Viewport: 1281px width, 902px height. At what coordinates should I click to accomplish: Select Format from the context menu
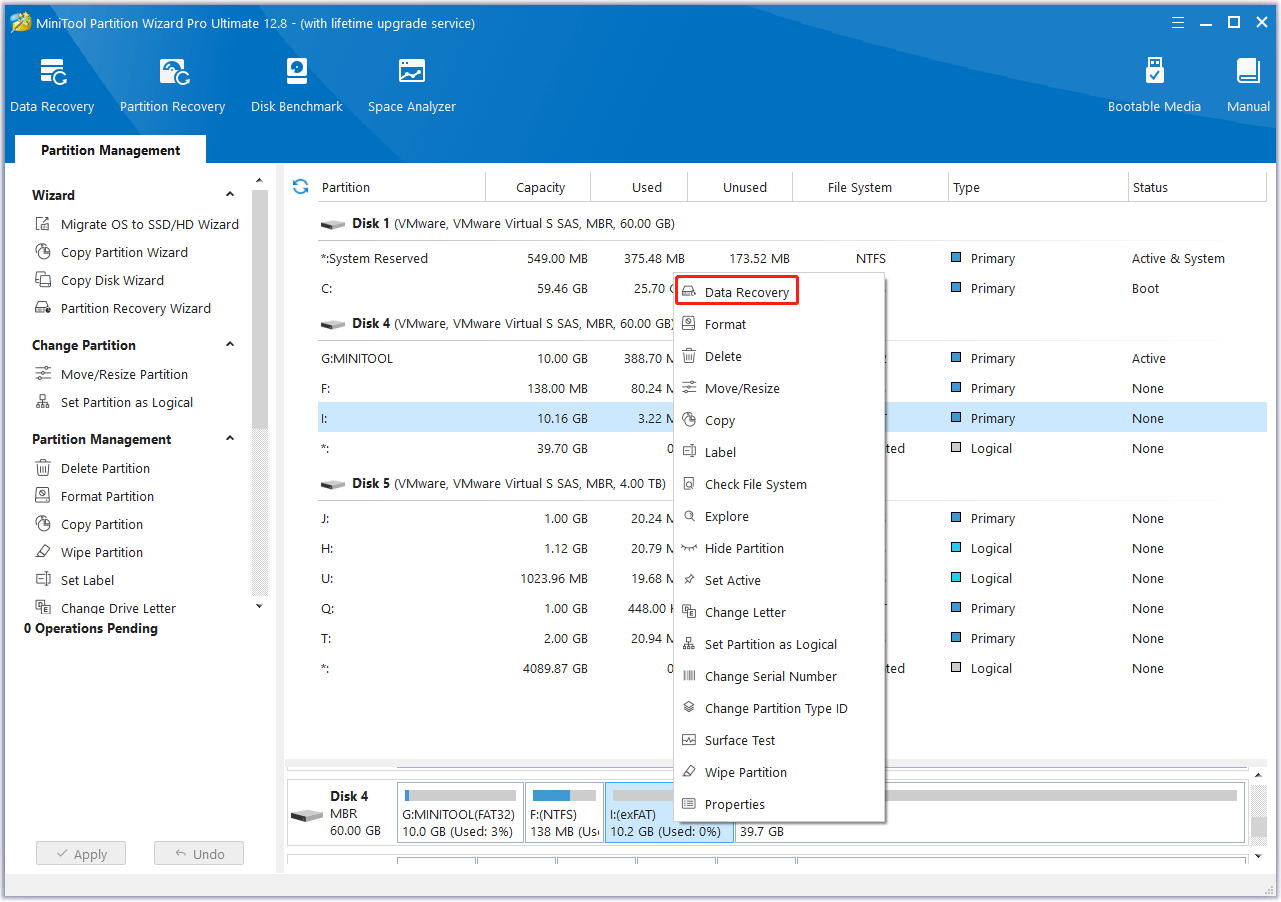tap(780, 324)
